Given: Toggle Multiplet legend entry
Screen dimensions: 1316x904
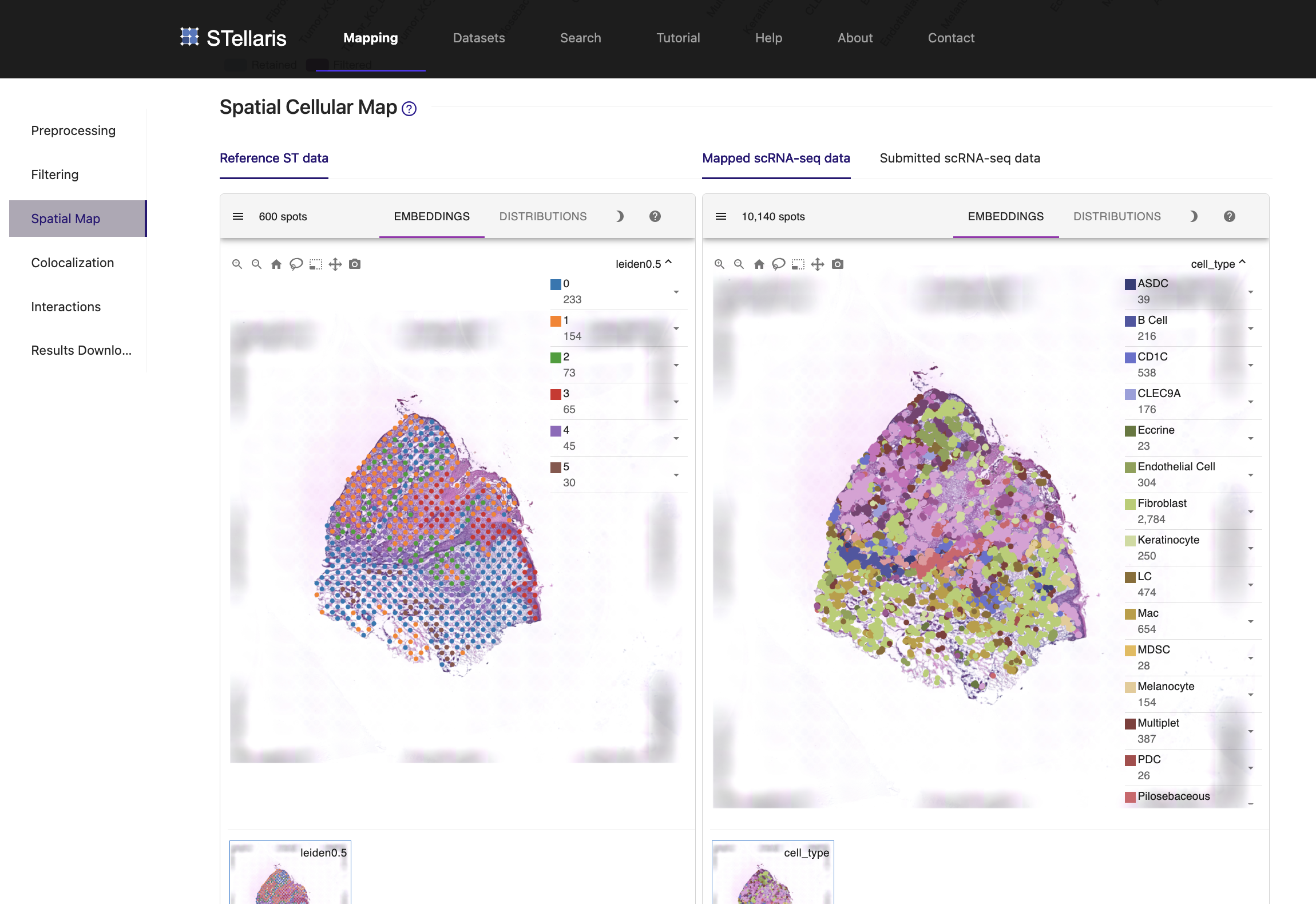Looking at the screenshot, I should click(1193, 731).
